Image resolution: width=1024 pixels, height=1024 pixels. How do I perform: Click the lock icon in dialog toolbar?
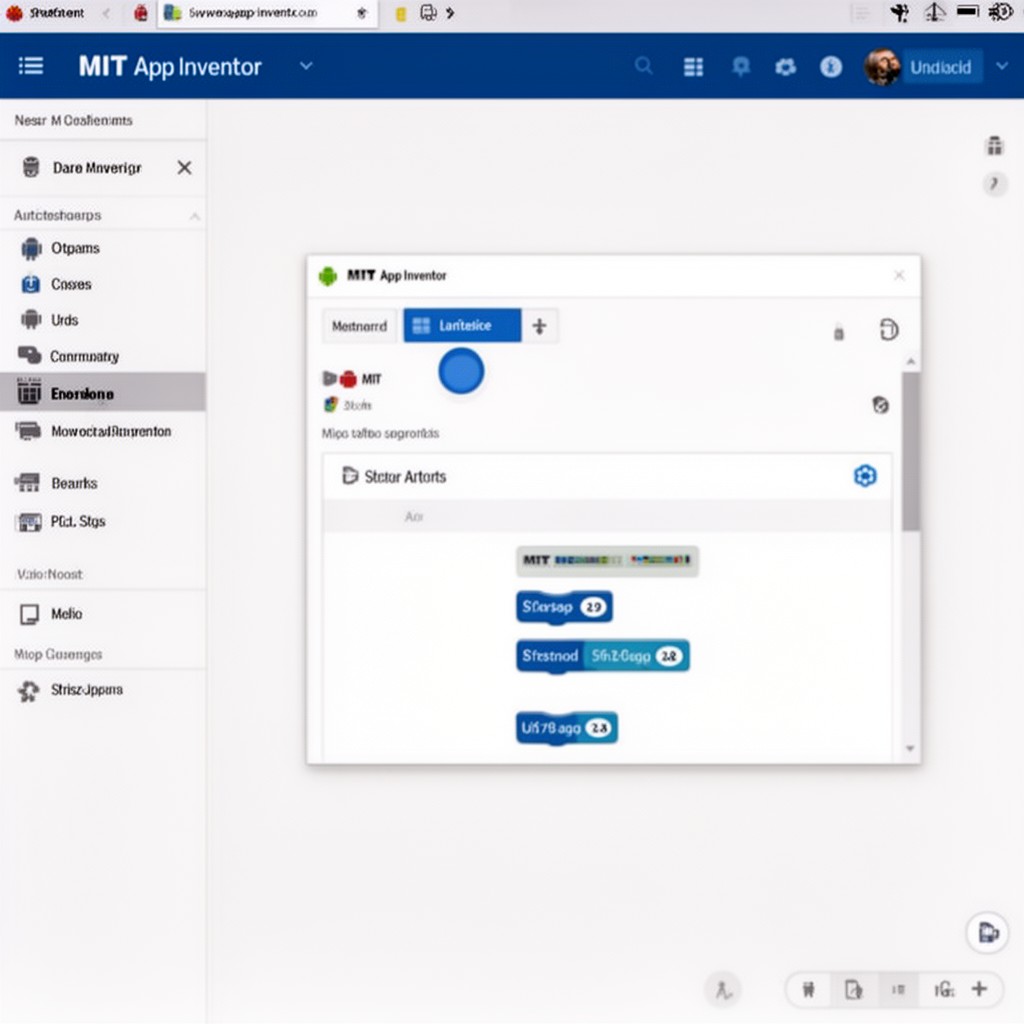coord(839,333)
